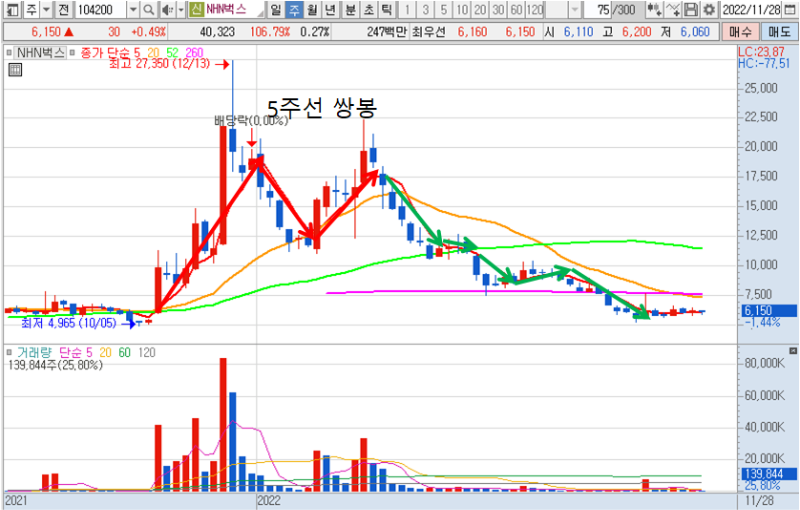Click the add candlestick chart icon
Viewport: 800px width, 510px height.
coord(654,9)
